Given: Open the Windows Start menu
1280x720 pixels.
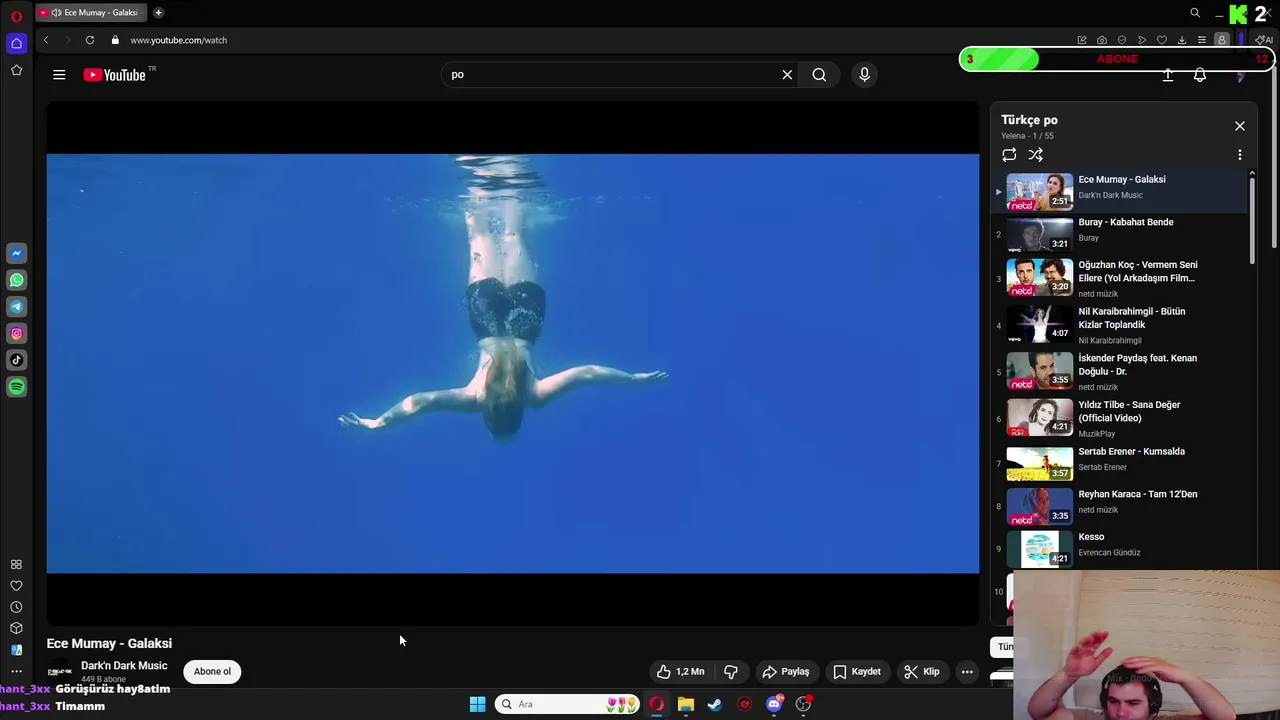Looking at the screenshot, I should click(477, 704).
